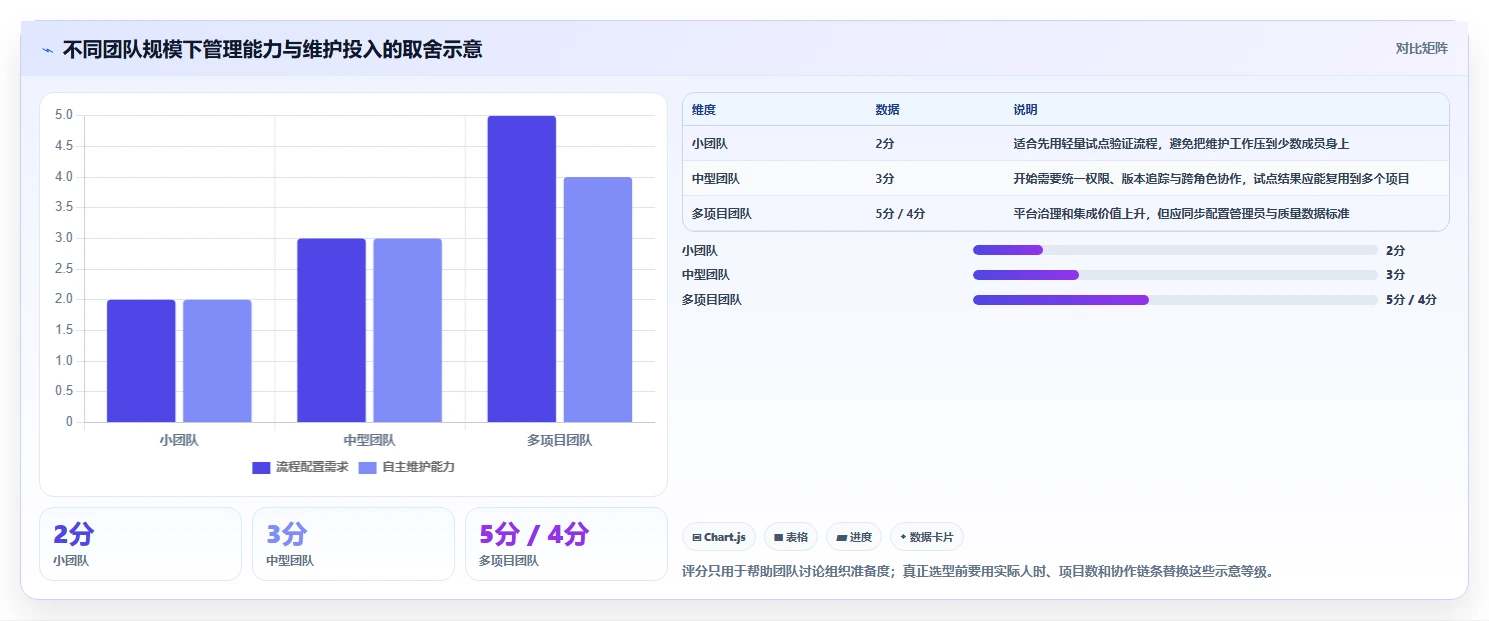Click the chart title 不同团队规模下管理能力与维护投入的取舍示意
The image size is (1489, 621).
tap(272, 49)
